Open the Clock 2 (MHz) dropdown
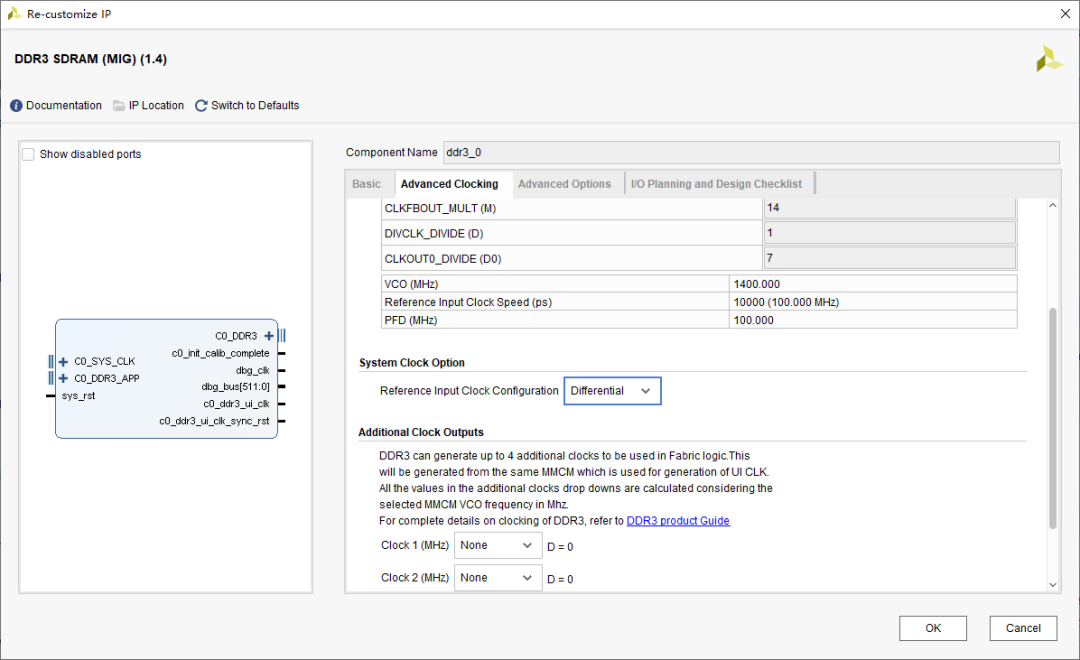This screenshot has width=1080, height=660. (x=498, y=578)
